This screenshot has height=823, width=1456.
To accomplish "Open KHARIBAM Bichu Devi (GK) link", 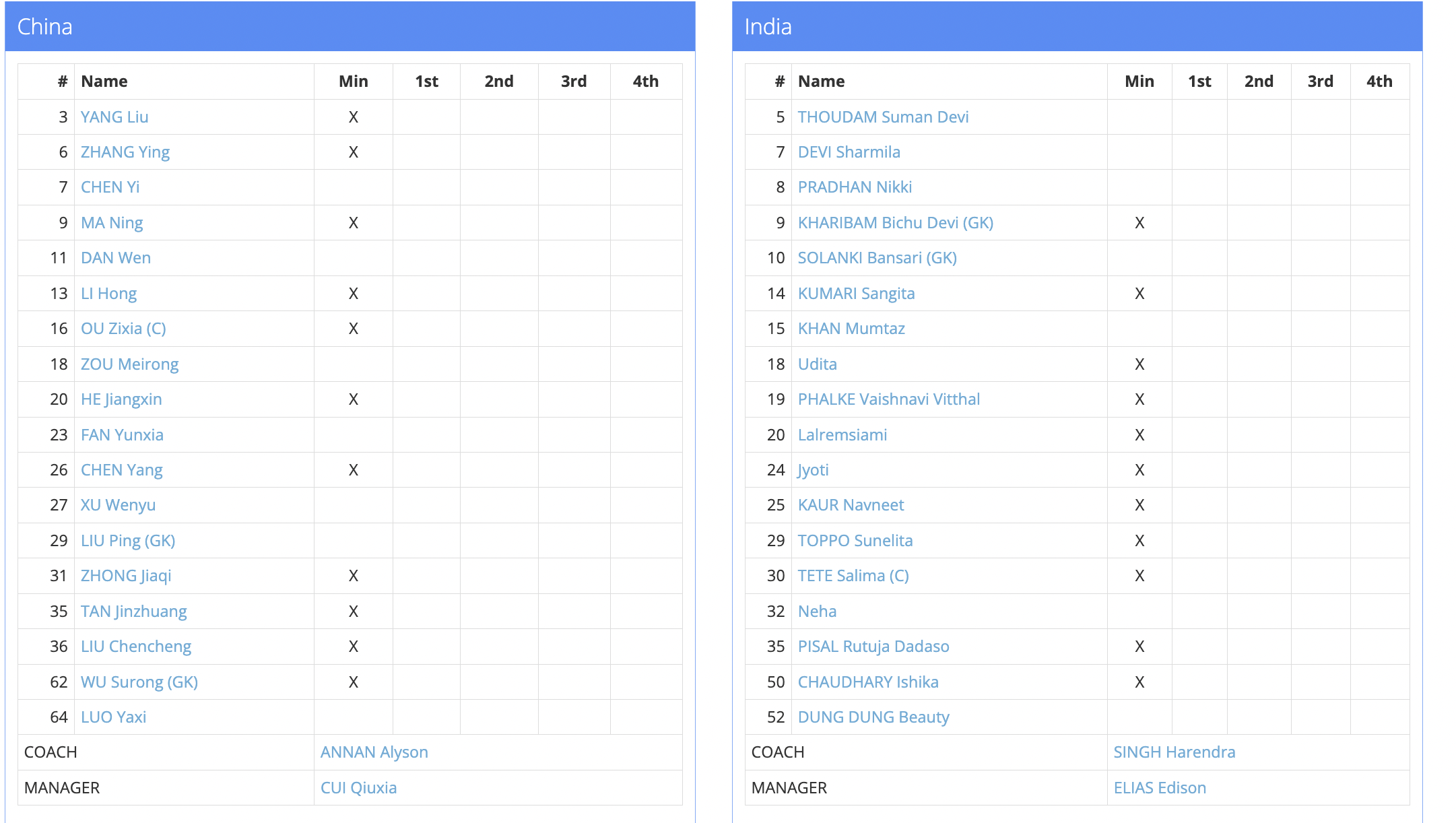I will pyautogui.click(x=895, y=223).
